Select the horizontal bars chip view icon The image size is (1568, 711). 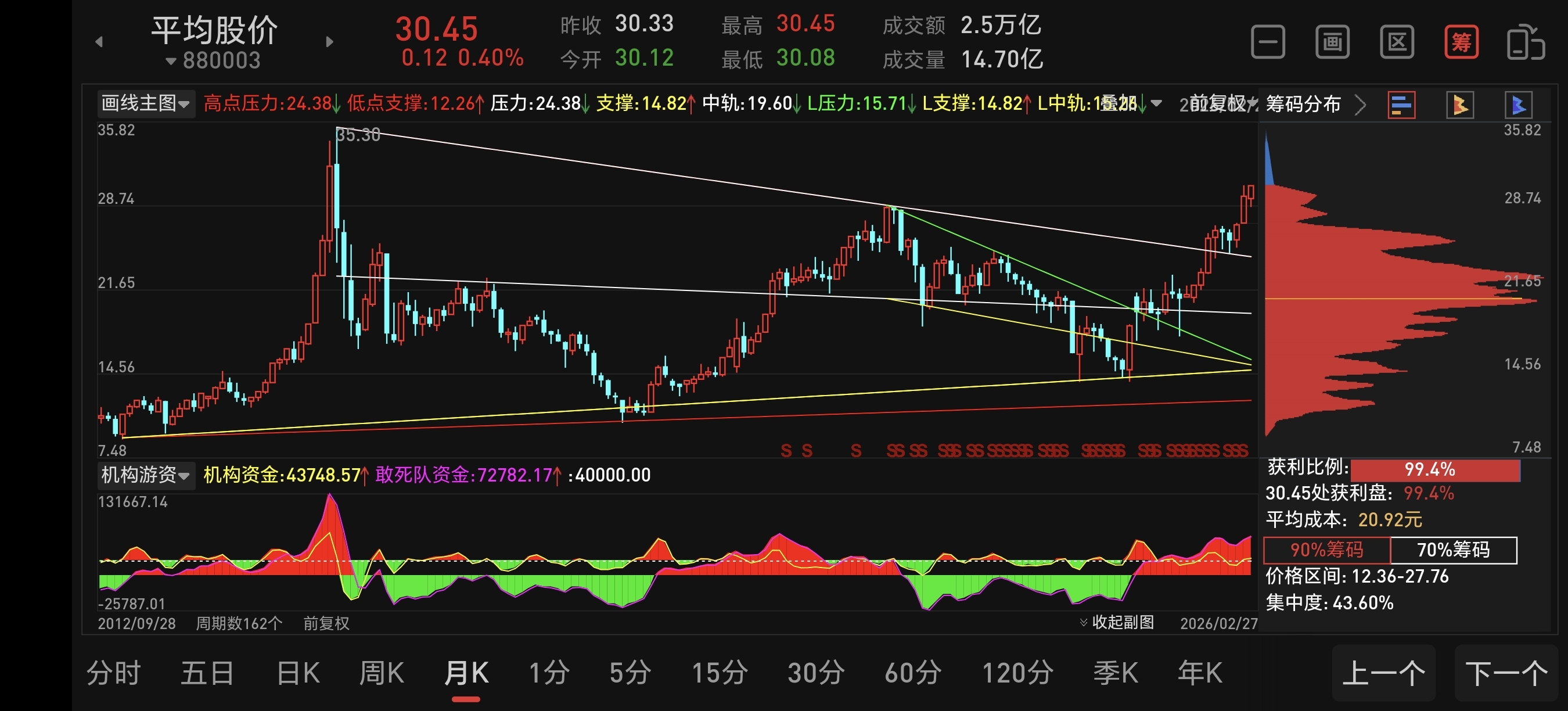pyautogui.click(x=1401, y=105)
